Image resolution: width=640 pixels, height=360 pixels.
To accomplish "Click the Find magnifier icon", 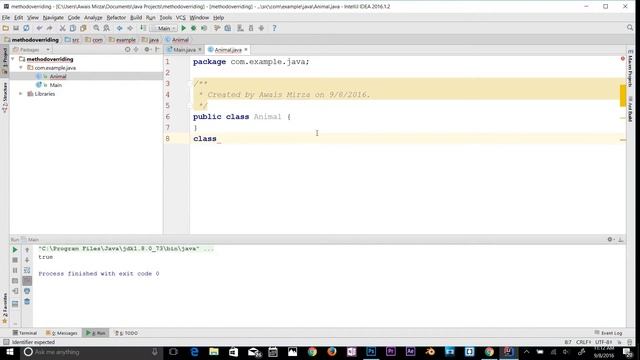I will pyautogui.click(x=96, y=28).
